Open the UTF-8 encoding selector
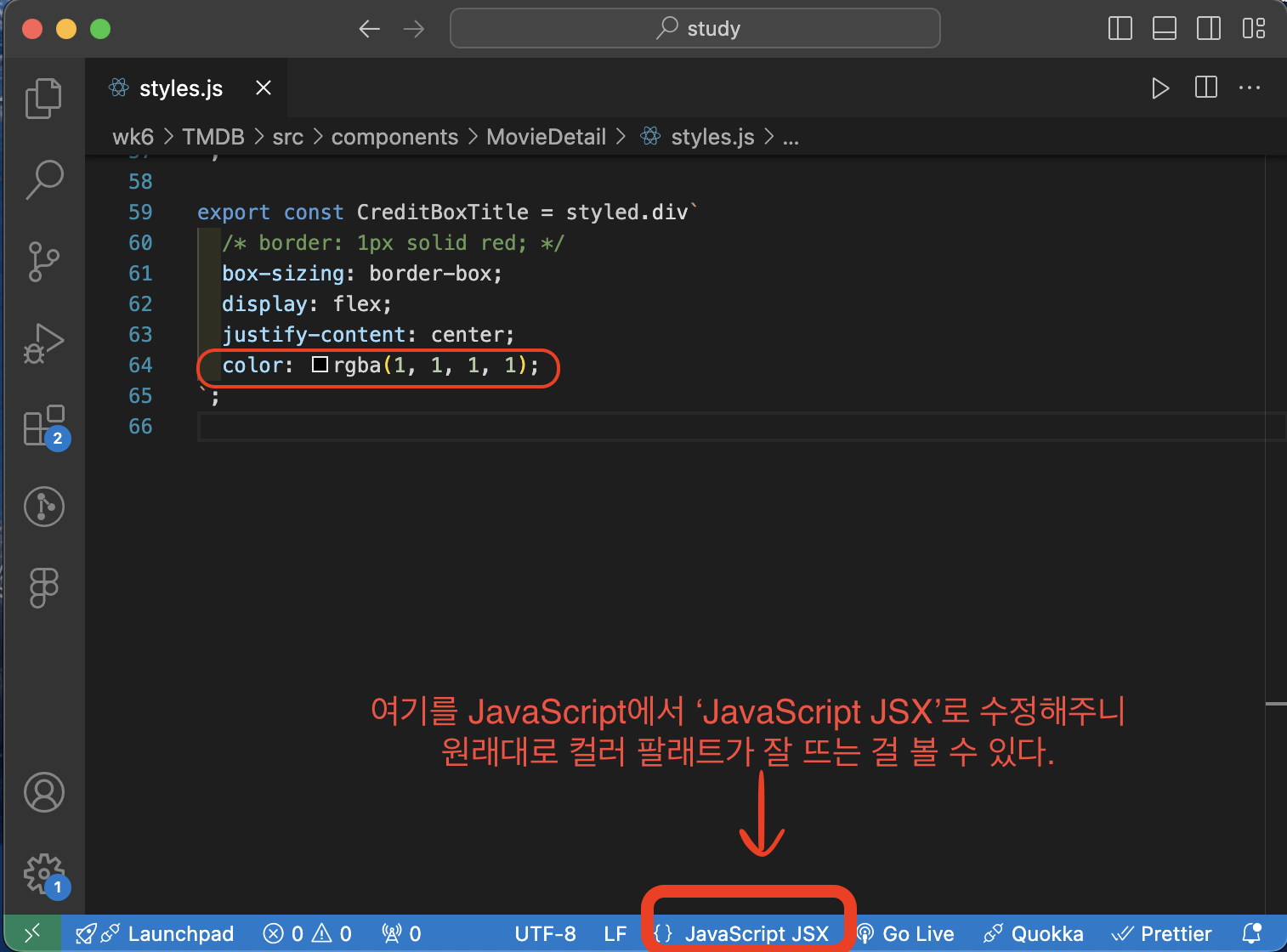 pos(546,933)
